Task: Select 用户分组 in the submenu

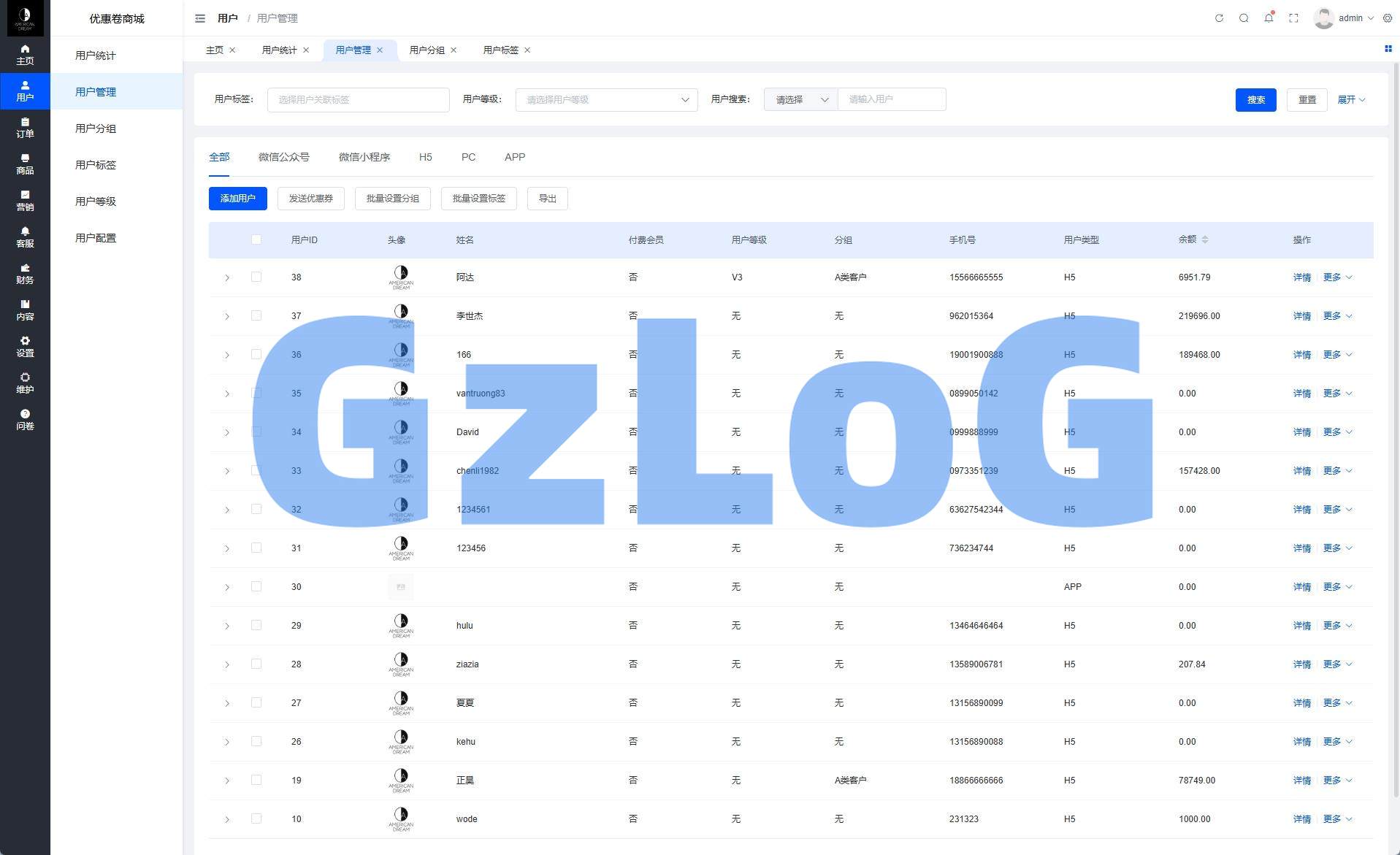Action: coord(96,129)
